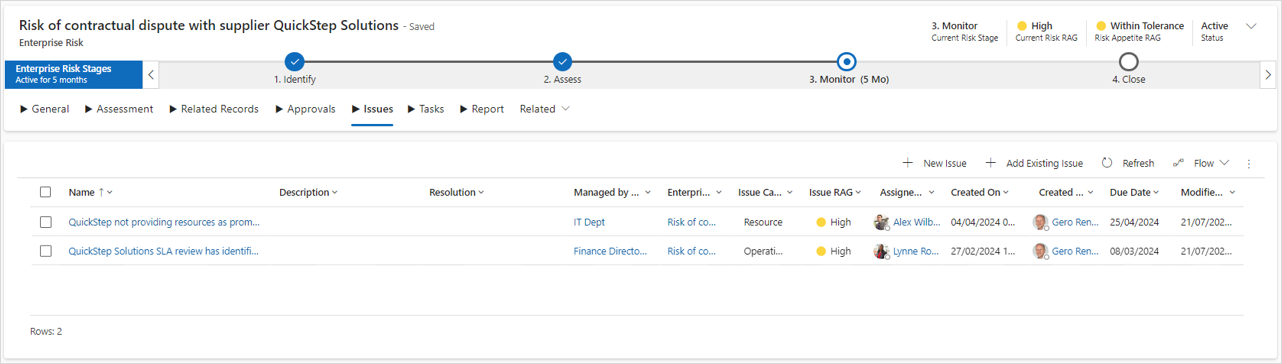Open Gero Ren... link in 27/02/2024 row

click(x=1075, y=251)
